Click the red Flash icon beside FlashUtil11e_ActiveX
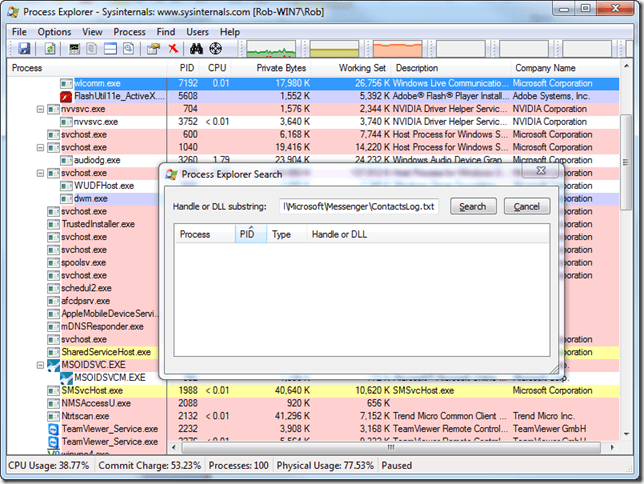The image size is (644, 484). tap(66, 96)
